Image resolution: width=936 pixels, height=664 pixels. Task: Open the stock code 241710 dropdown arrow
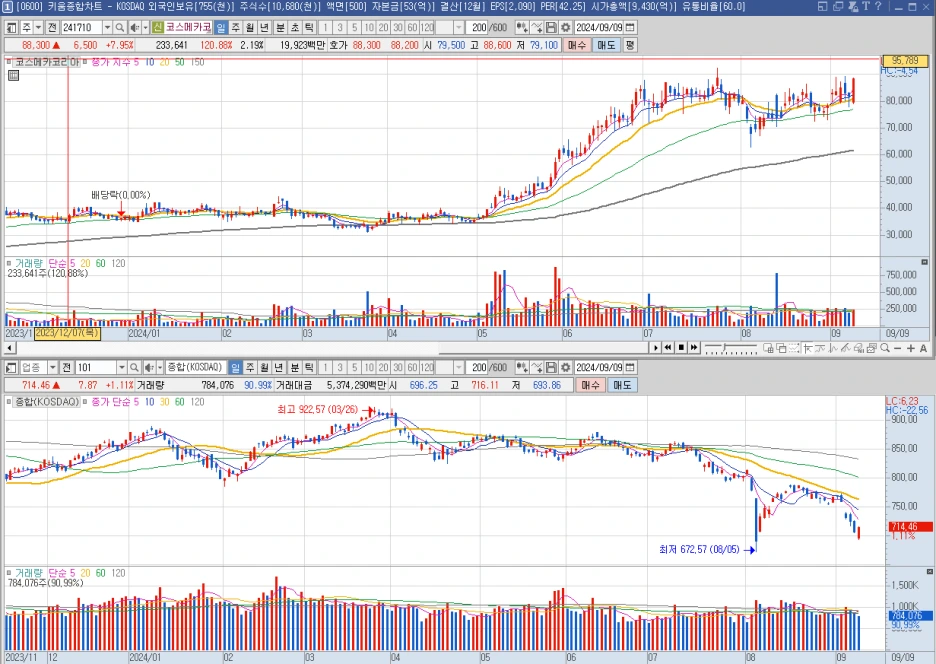107,27
